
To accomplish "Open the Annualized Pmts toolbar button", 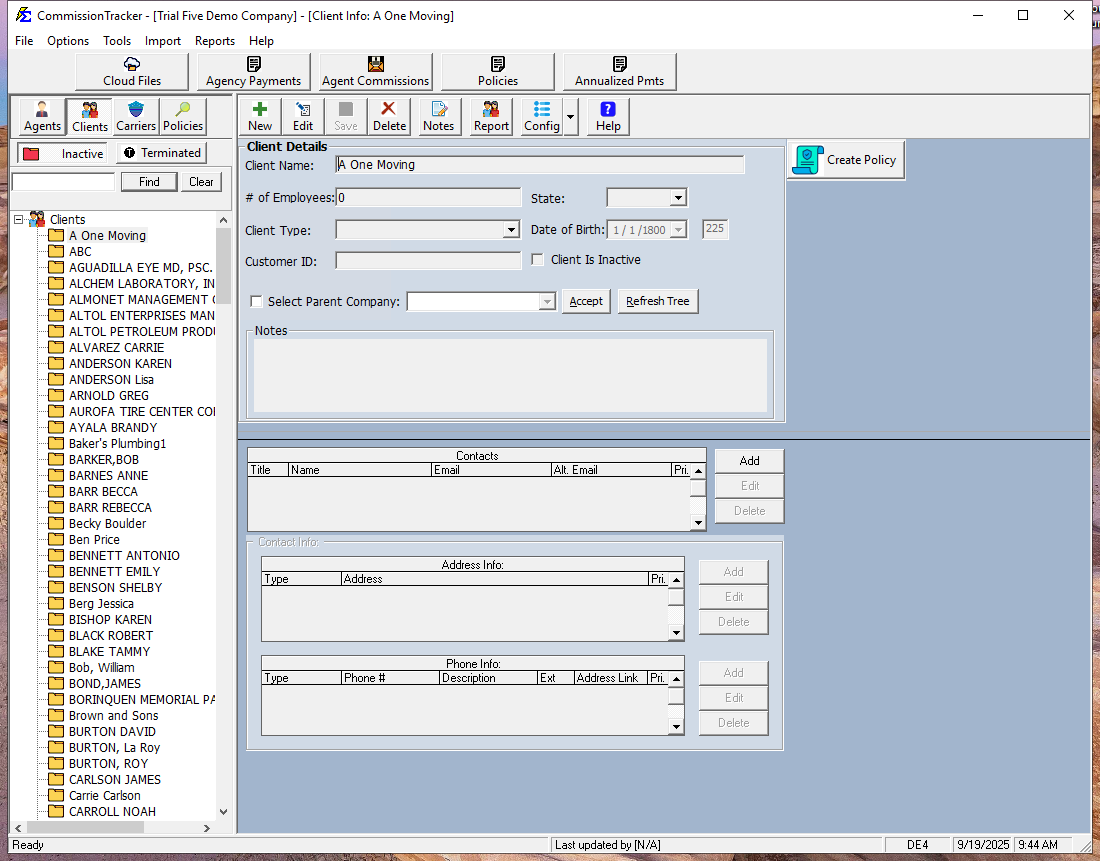I will coord(619,72).
